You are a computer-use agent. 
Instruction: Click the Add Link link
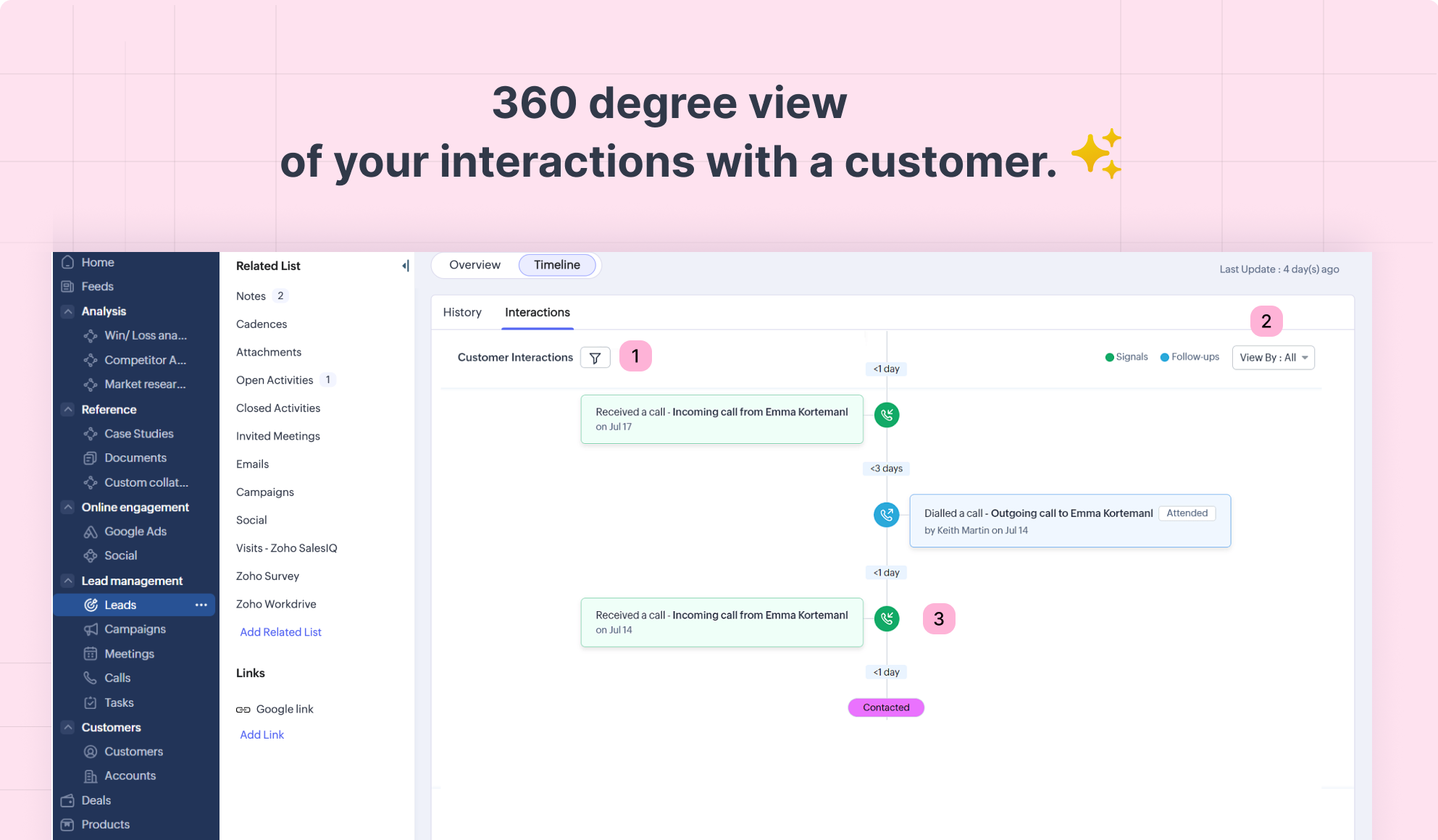(262, 734)
